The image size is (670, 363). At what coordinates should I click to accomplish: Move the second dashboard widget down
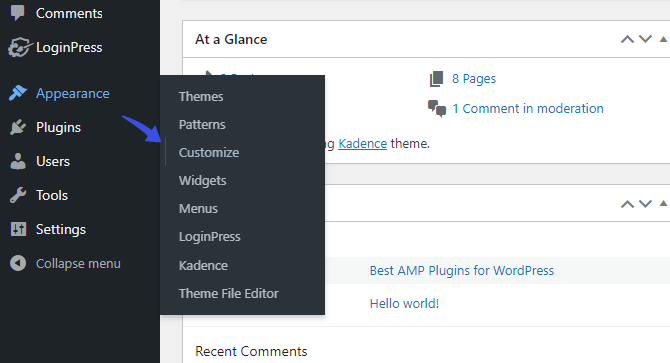click(645, 204)
